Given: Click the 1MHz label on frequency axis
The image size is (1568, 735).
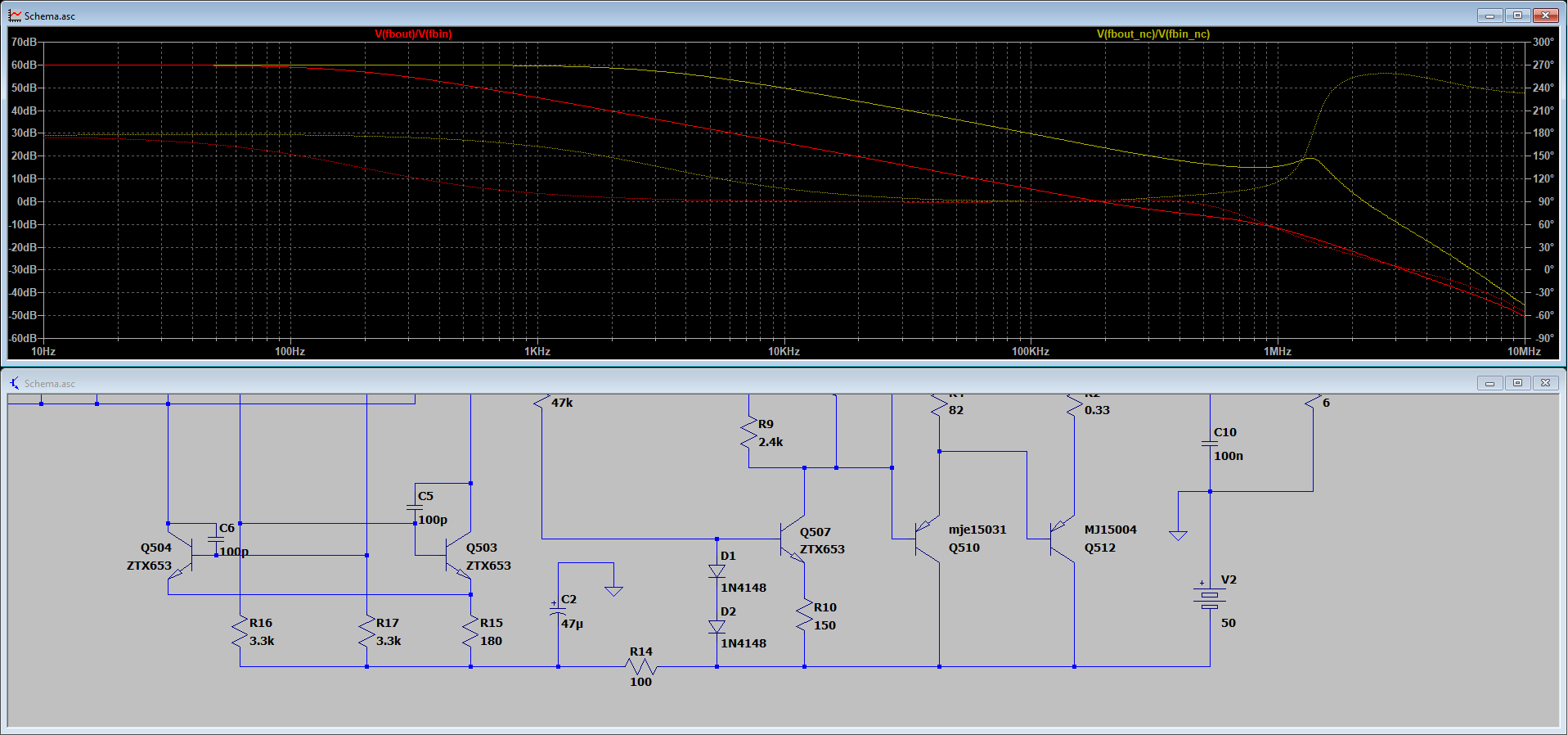Looking at the screenshot, I should click(x=1277, y=351).
